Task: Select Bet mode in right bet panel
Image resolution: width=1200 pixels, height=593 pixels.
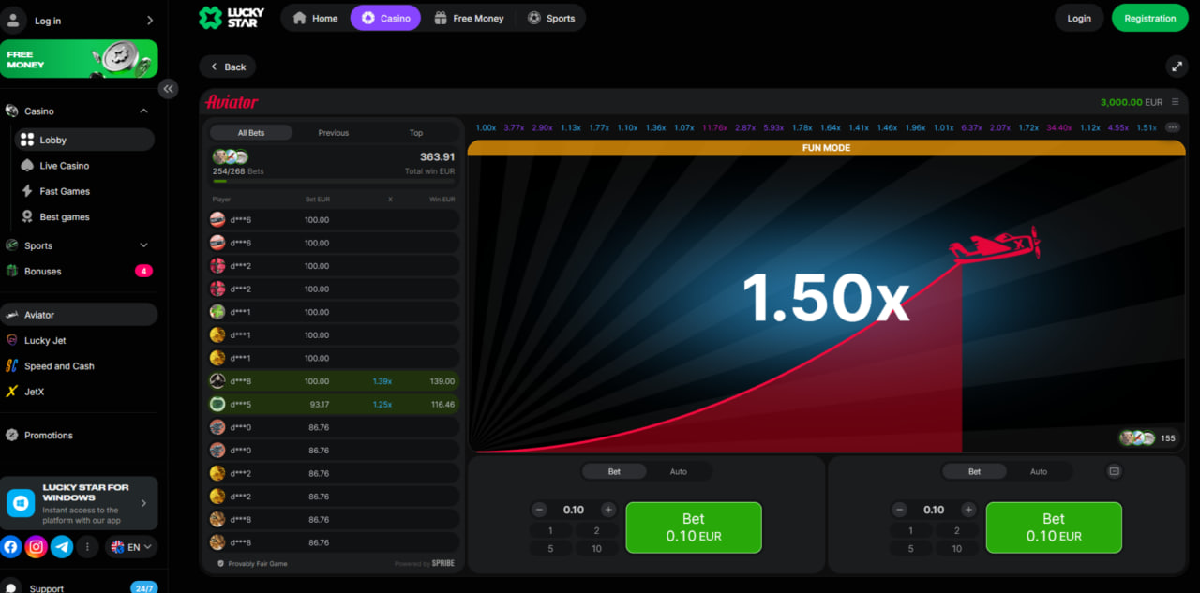Action: point(974,471)
